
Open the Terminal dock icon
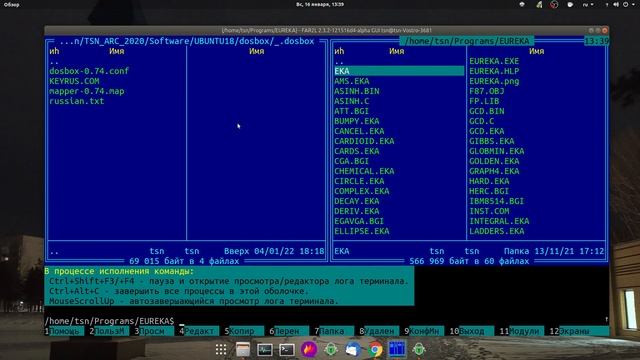[287, 349]
